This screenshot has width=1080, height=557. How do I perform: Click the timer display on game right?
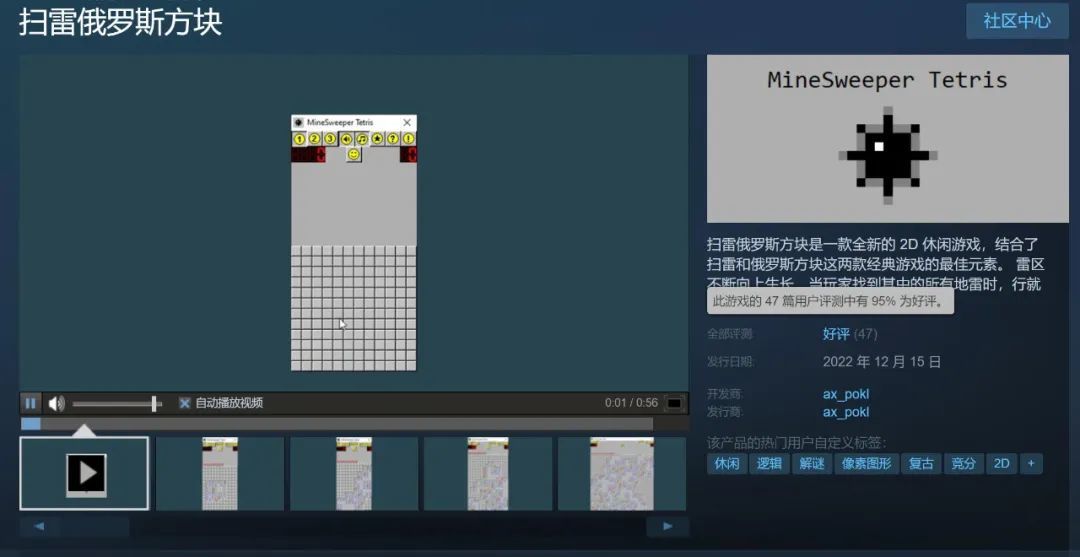408,155
